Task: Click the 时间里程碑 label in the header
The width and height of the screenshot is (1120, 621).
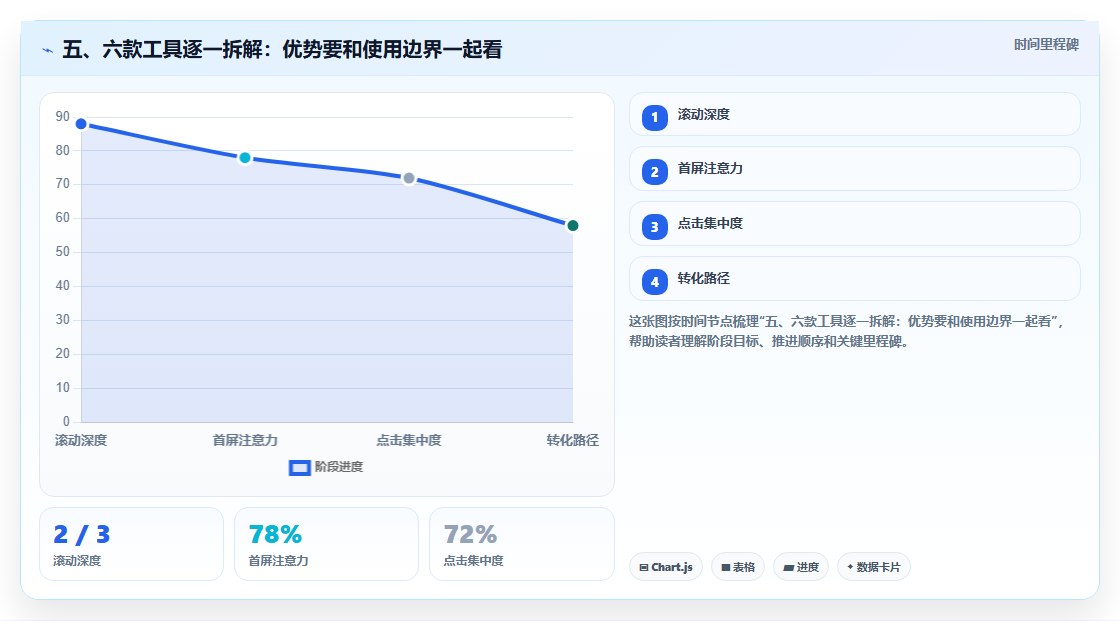Action: (x=1046, y=44)
